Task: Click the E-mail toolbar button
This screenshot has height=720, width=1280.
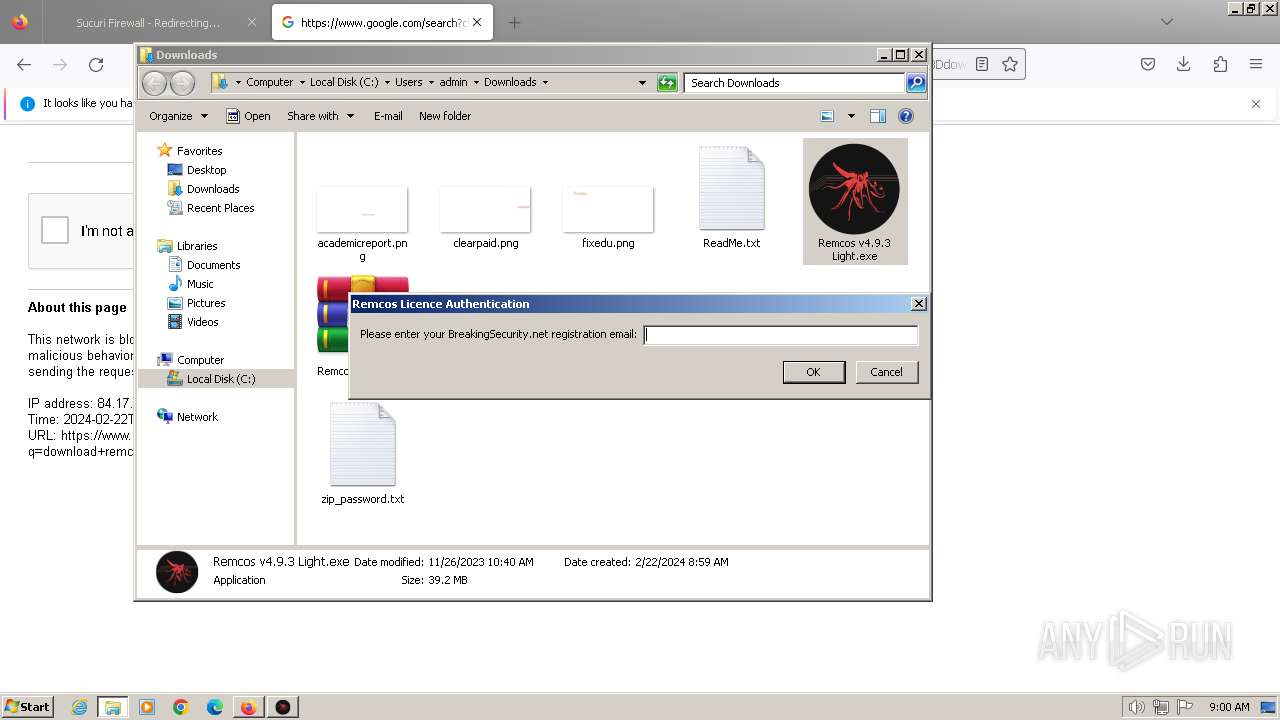Action: tap(388, 116)
